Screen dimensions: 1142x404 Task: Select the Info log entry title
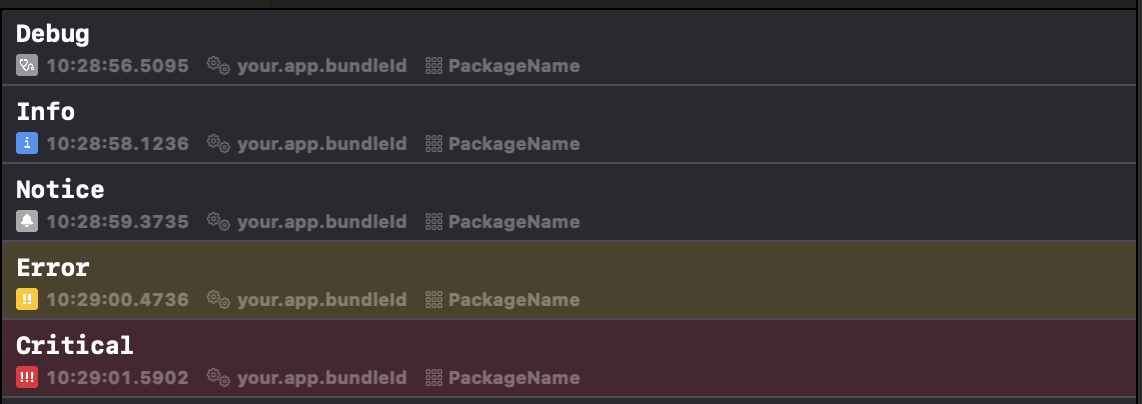pos(45,111)
